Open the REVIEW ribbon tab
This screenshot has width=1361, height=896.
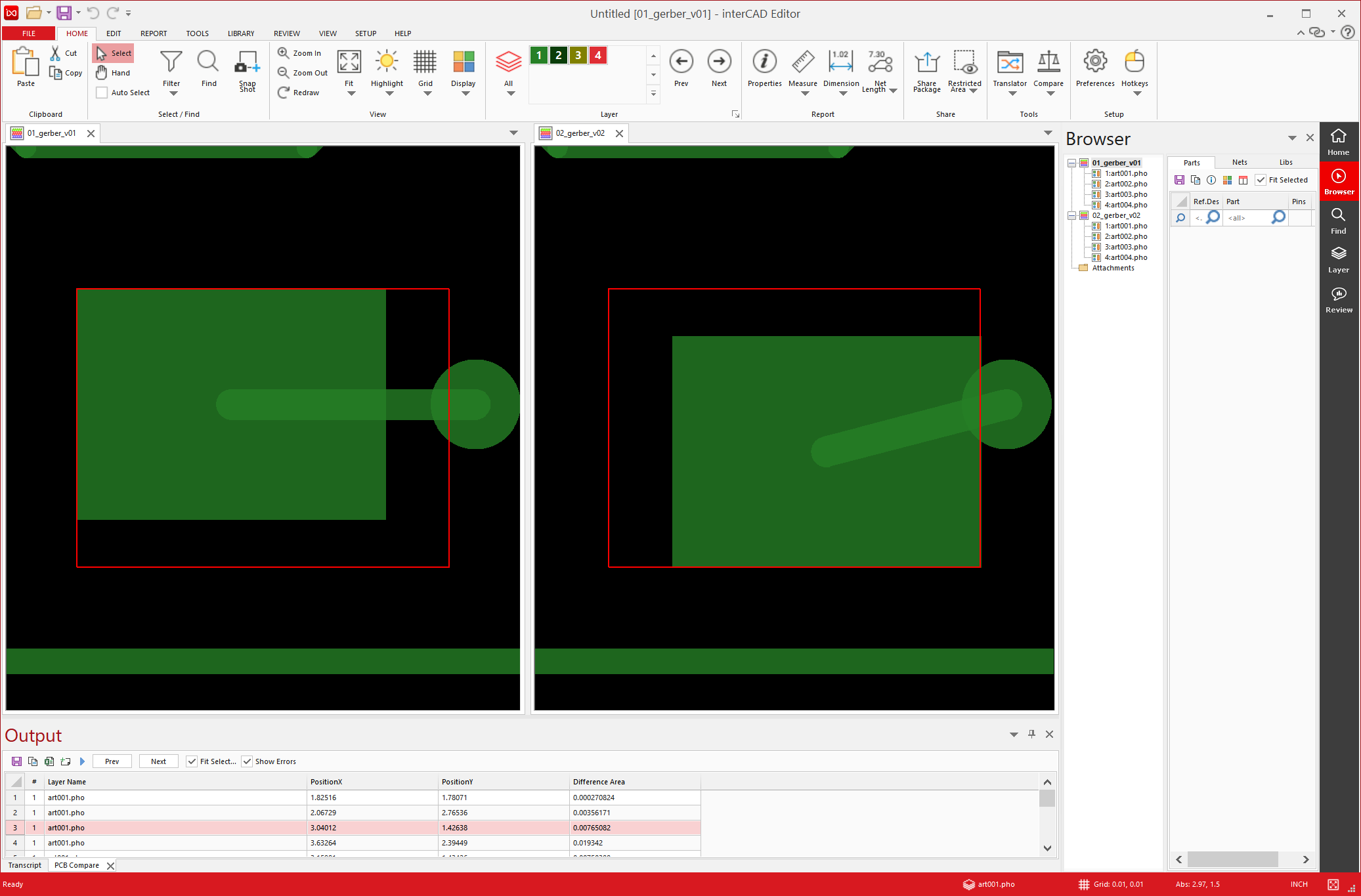point(286,33)
